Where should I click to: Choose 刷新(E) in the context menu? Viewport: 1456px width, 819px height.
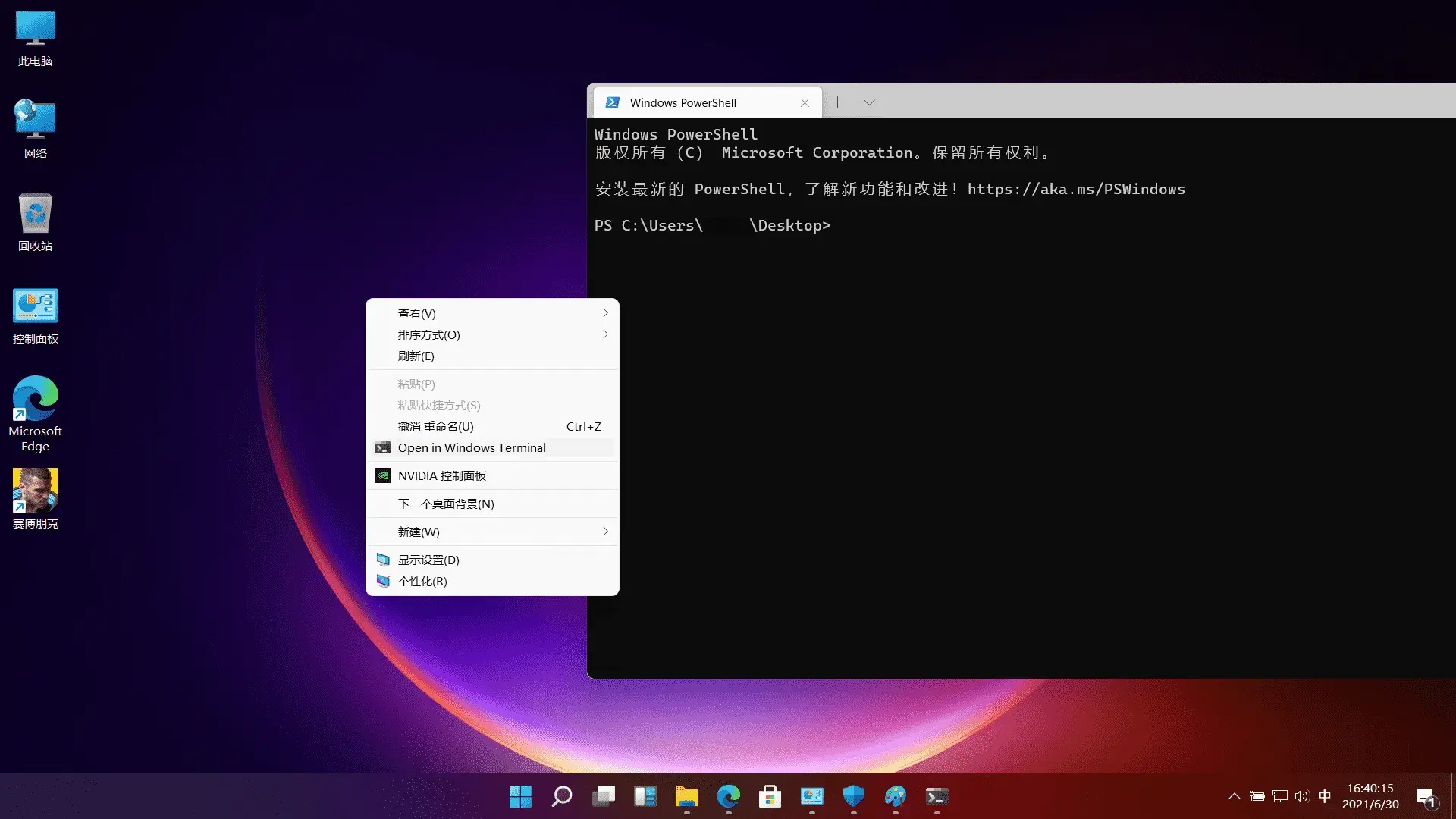492,356
